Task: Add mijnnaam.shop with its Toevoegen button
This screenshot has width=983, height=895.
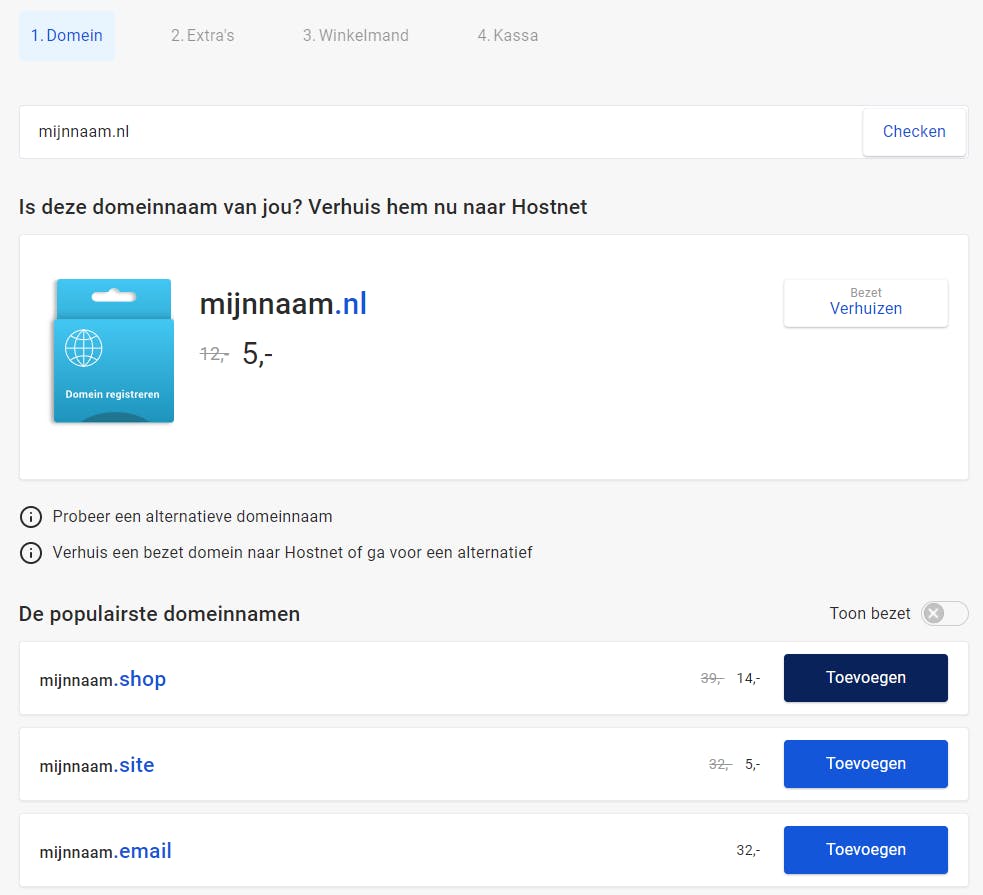Action: [x=866, y=677]
